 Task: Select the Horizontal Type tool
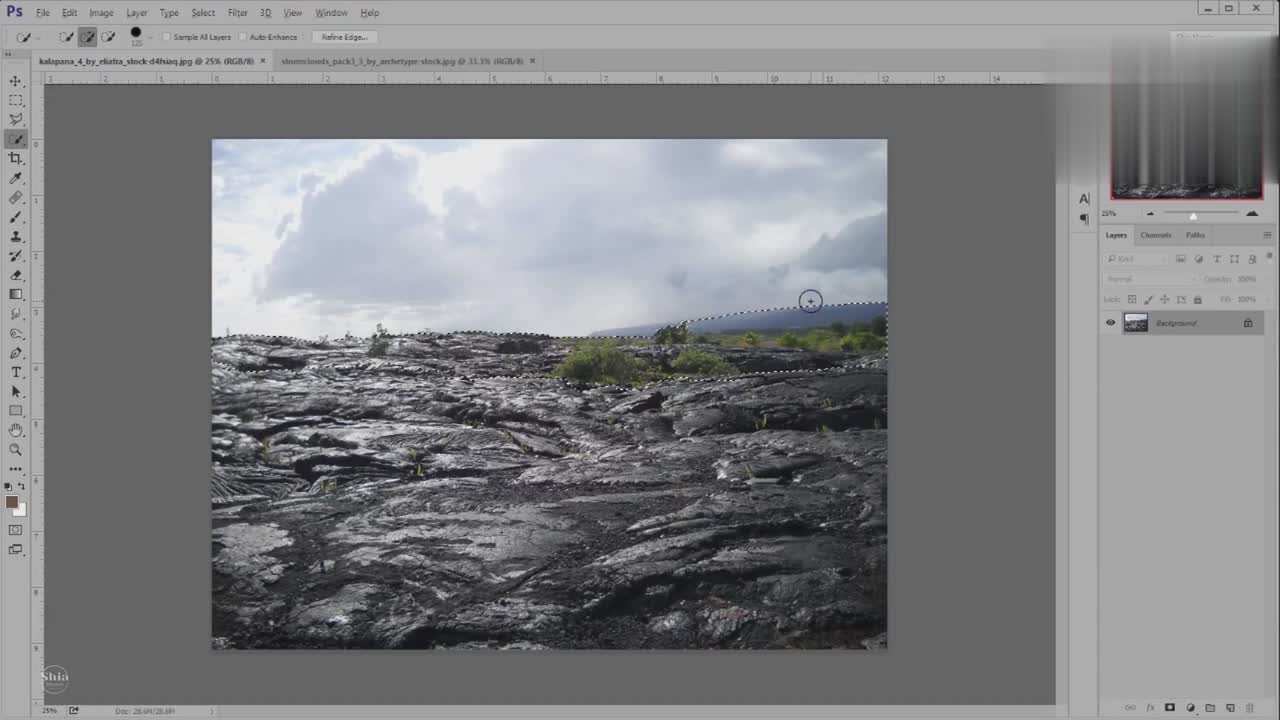click(15, 372)
